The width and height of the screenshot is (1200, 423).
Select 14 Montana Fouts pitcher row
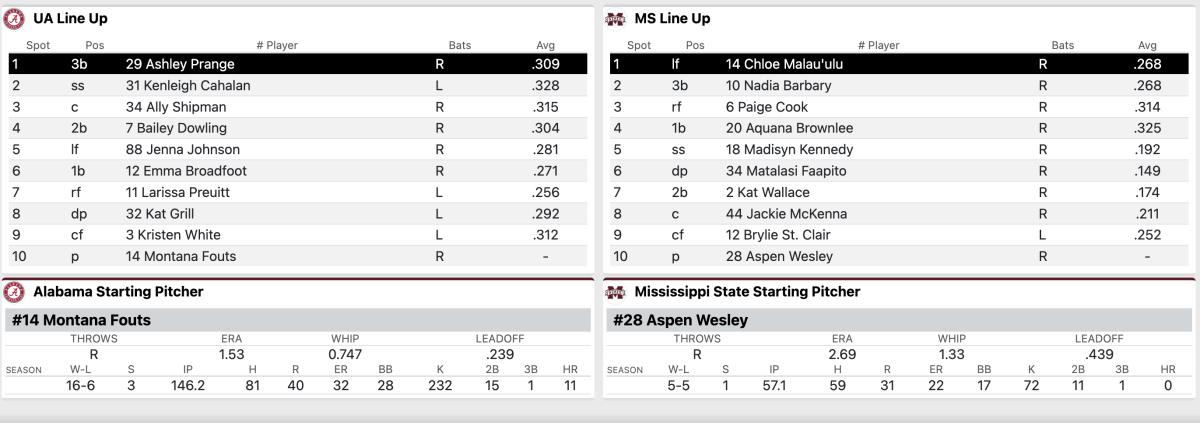click(x=298, y=256)
